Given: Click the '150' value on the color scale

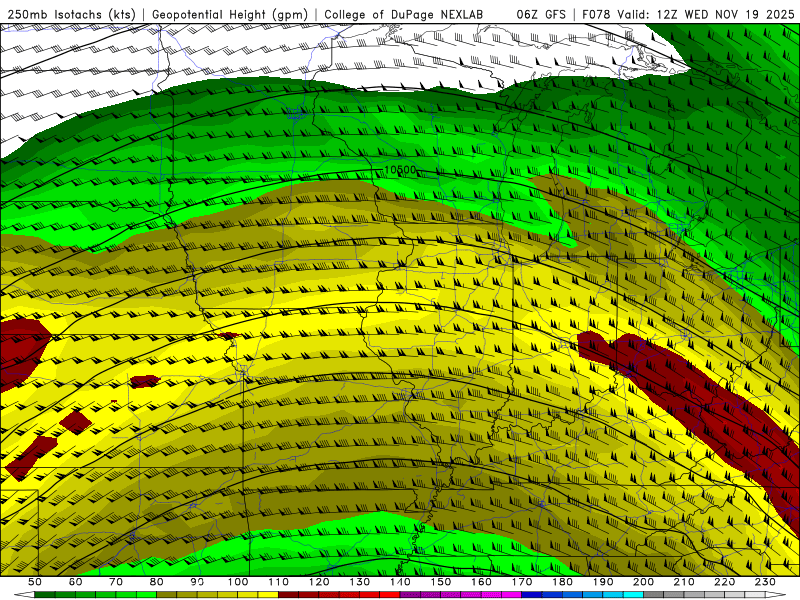Looking at the screenshot, I should [x=441, y=582].
